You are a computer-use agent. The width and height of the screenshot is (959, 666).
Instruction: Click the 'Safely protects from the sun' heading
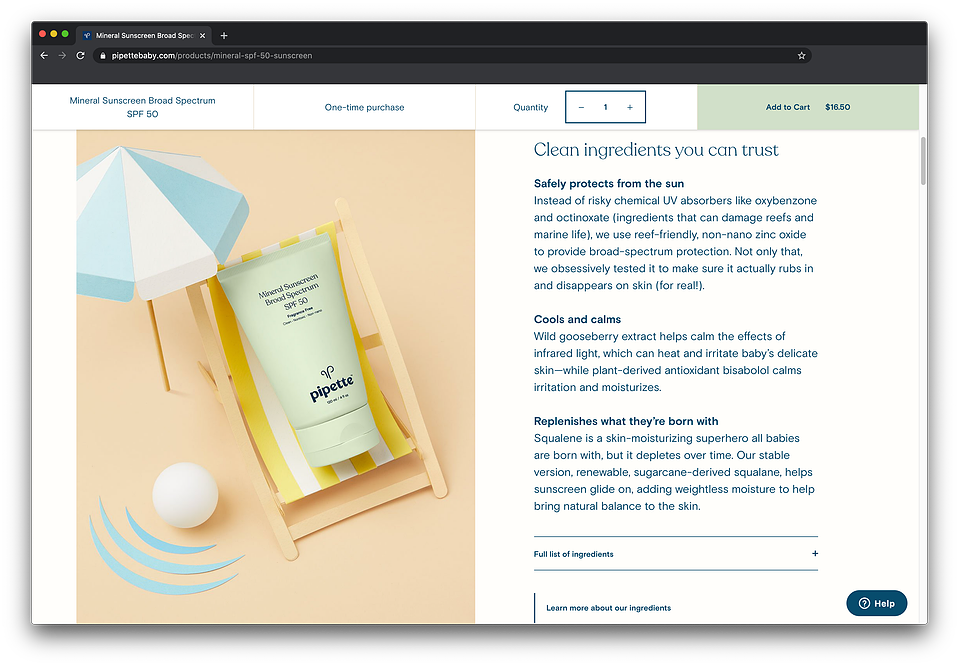(609, 183)
